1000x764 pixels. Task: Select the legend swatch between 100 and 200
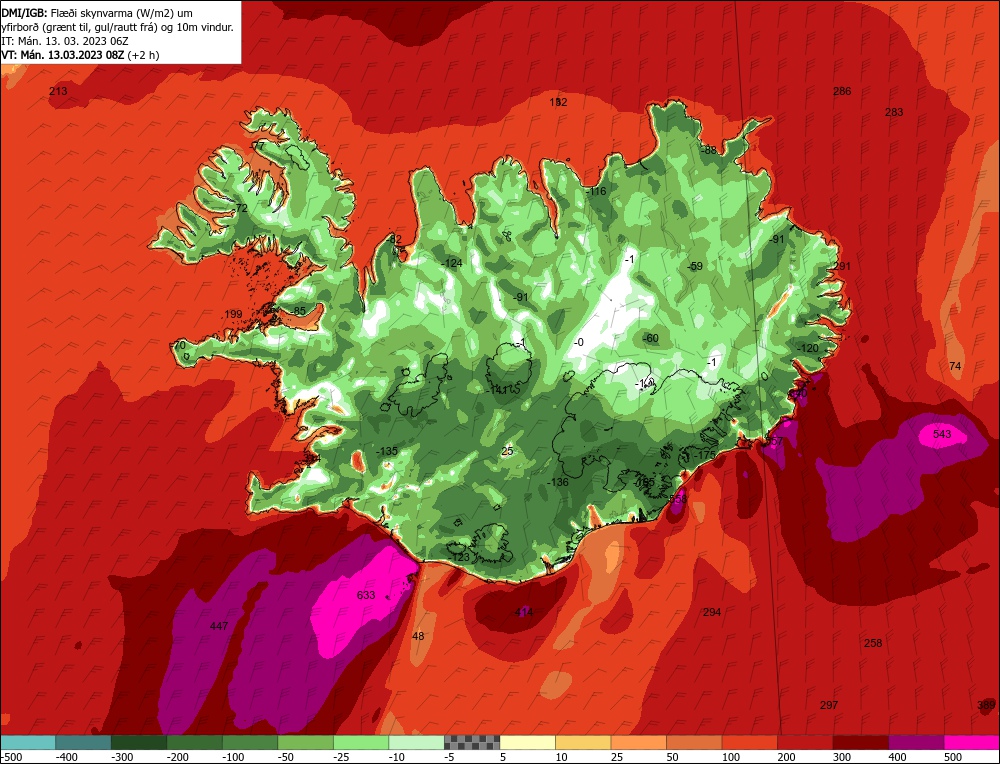pyautogui.click(x=750, y=742)
